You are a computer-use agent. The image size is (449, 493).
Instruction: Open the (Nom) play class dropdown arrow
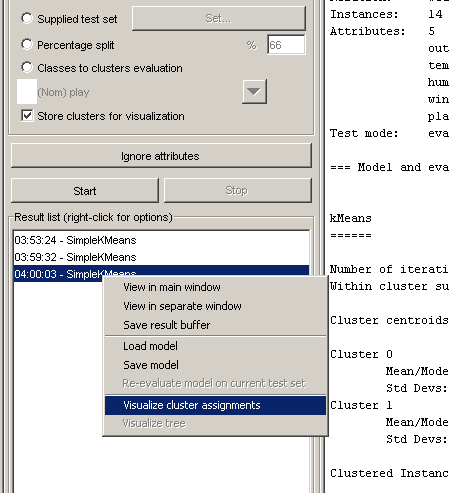click(x=254, y=92)
